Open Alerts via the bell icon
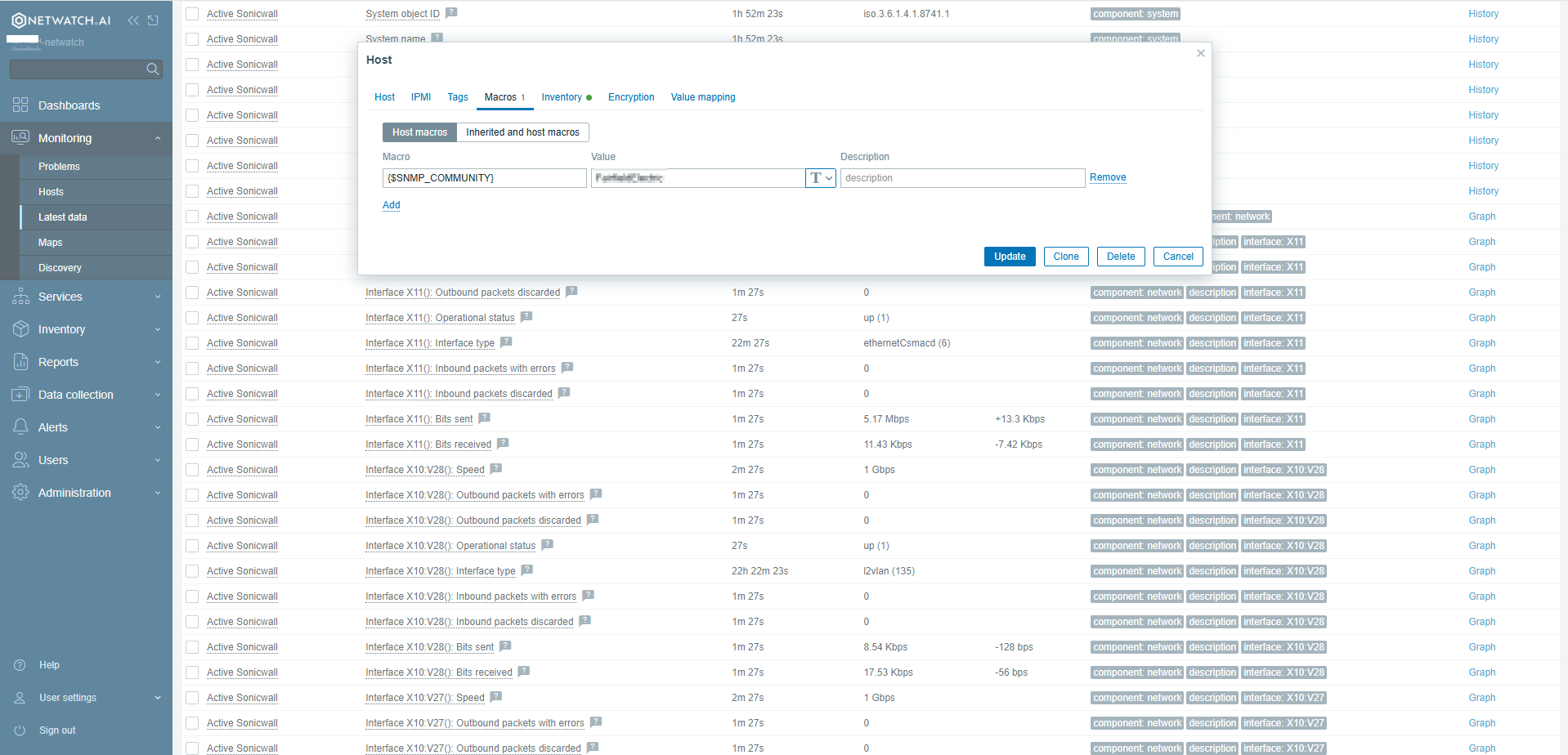Image resolution: width=1568 pixels, height=755 pixels. [20, 427]
